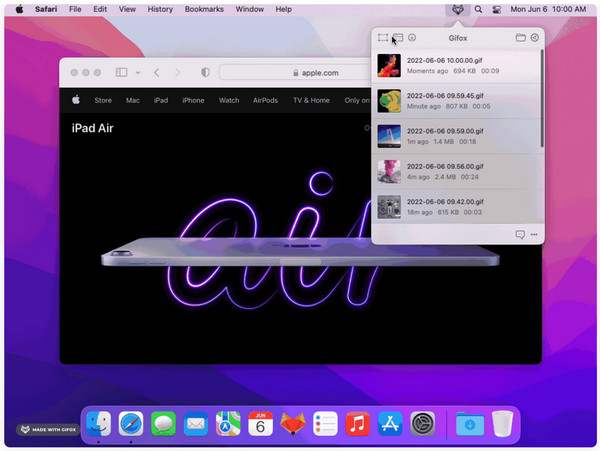600x451 pixels.
Task: Open the Window menu
Action: 249,9
